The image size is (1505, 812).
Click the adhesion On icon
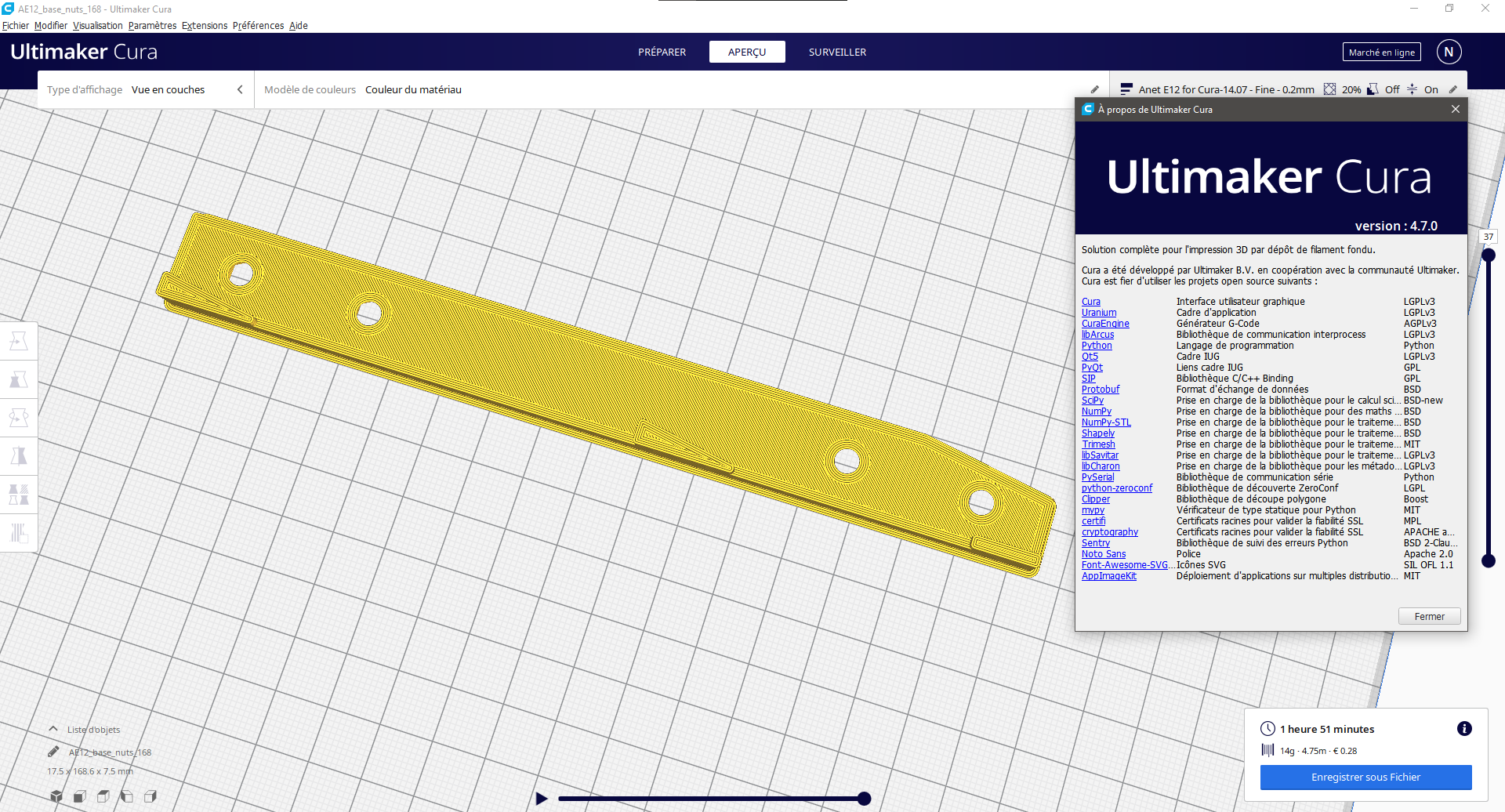click(1412, 89)
